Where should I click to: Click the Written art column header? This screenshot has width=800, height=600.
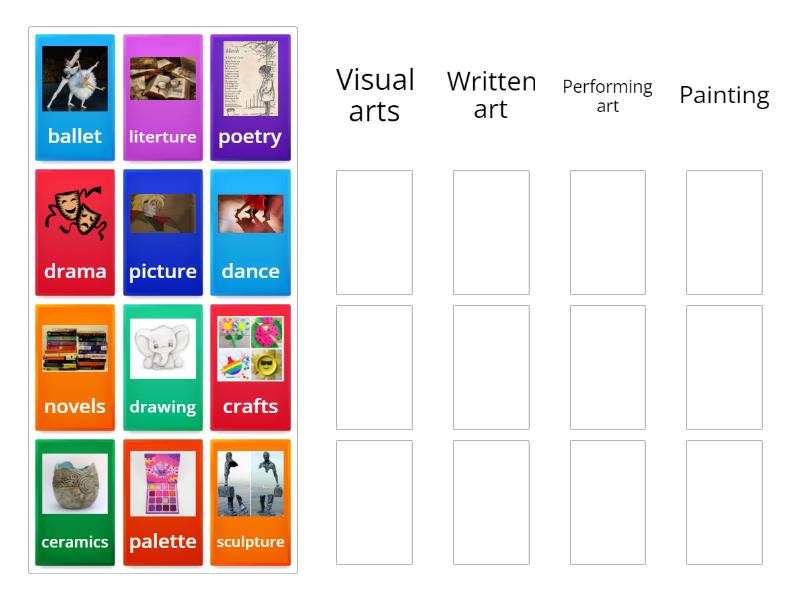492,94
